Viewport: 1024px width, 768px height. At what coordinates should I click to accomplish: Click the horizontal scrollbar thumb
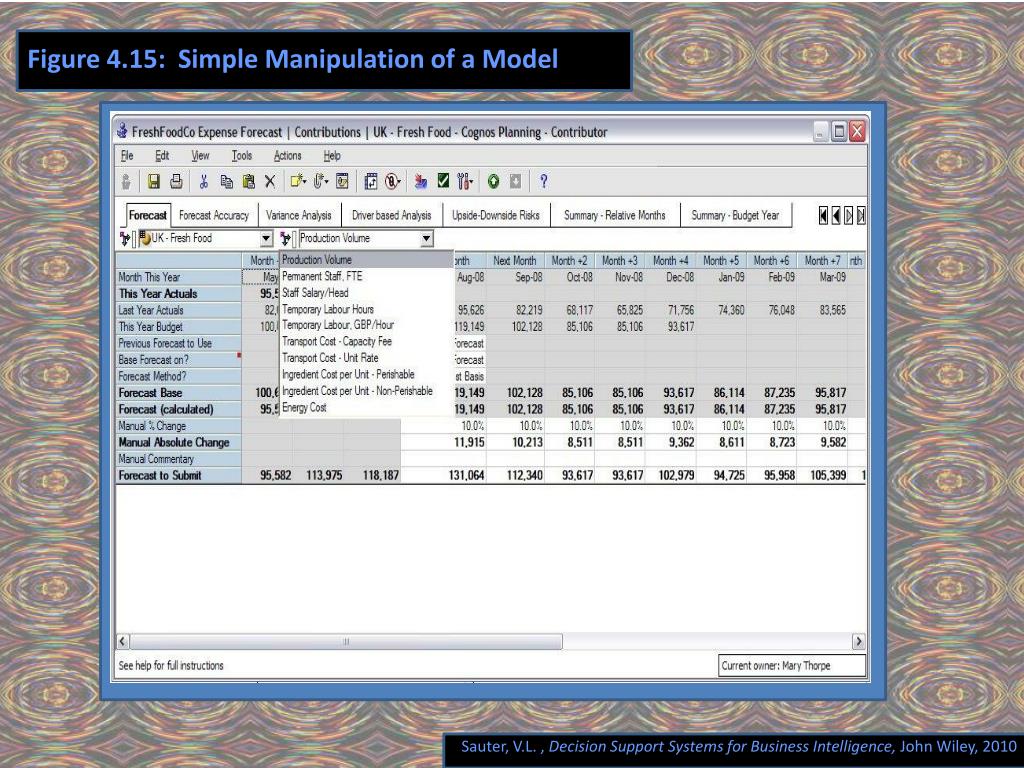(346, 641)
